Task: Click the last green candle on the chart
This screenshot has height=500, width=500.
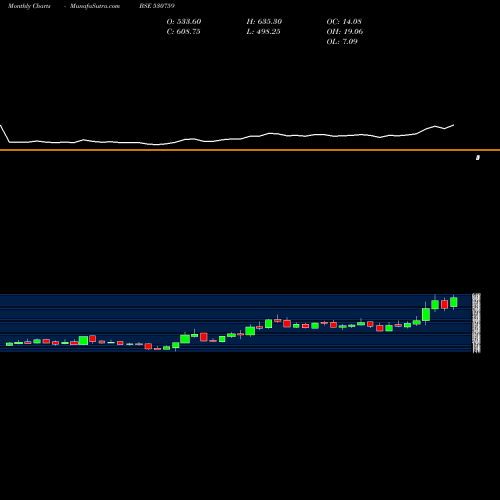Action: click(454, 302)
